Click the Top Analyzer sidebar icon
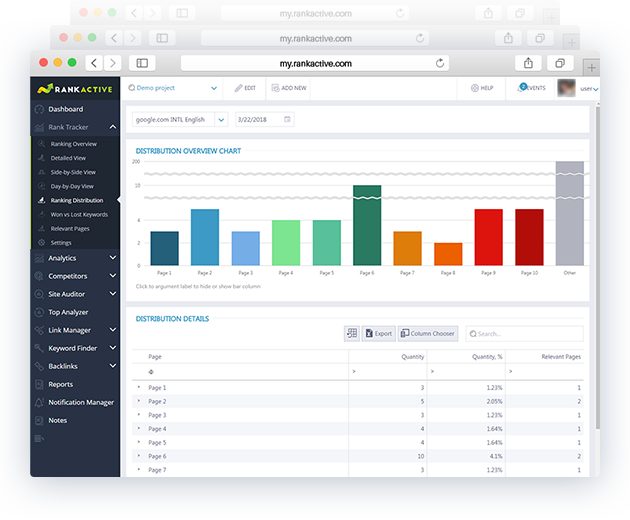This screenshot has height=520, width=630. click(x=39, y=312)
